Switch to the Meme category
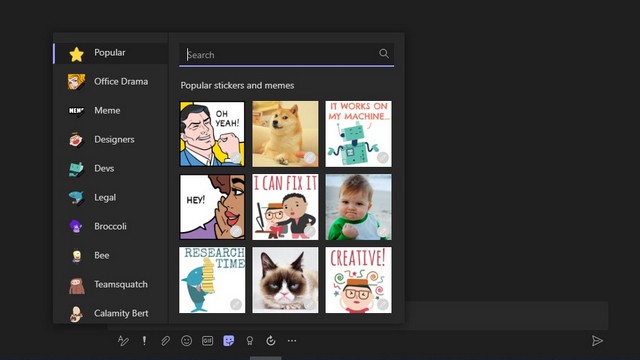 tap(111, 111)
